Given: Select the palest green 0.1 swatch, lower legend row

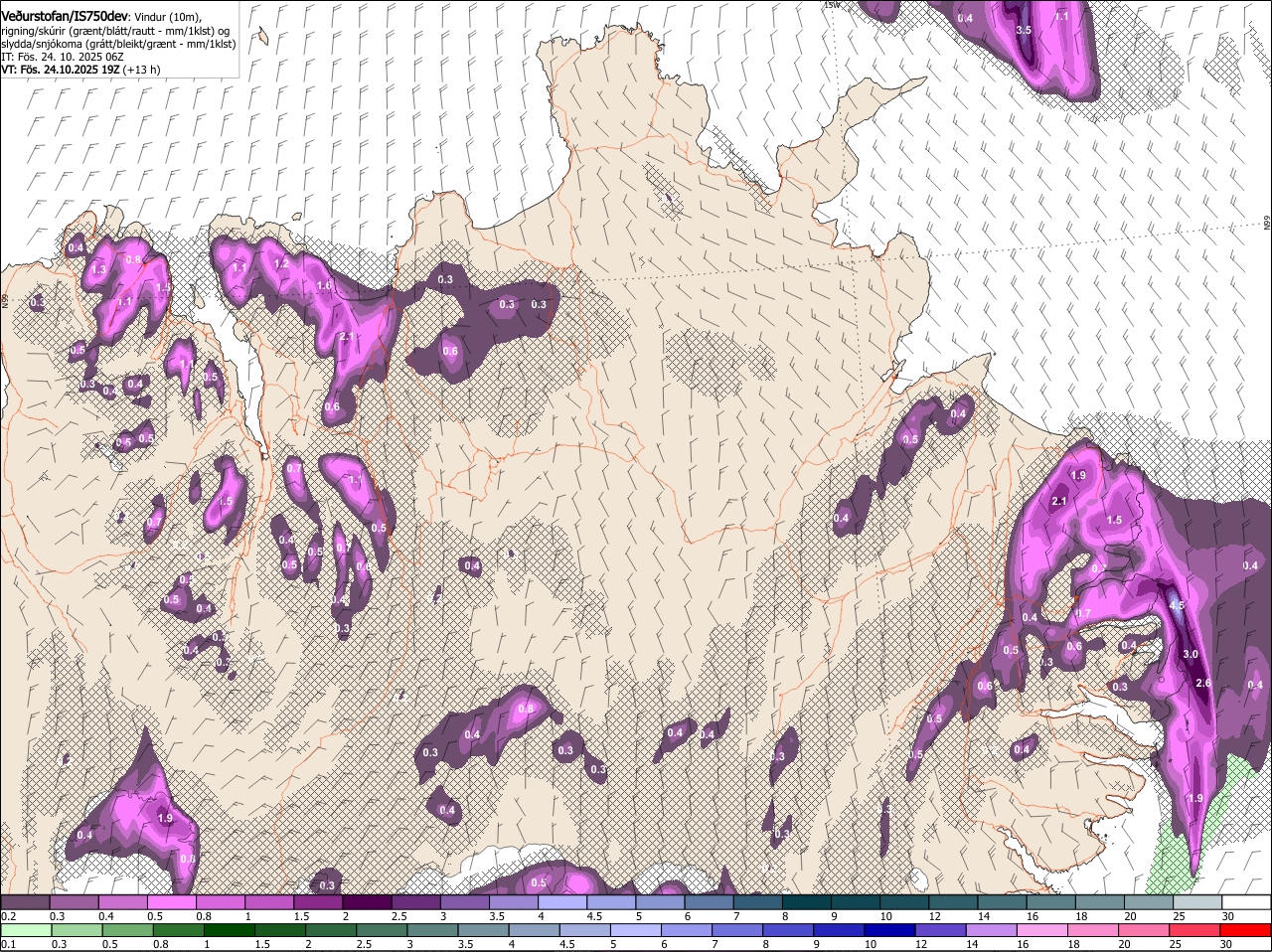Looking at the screenshot, I should click(27, 930).
